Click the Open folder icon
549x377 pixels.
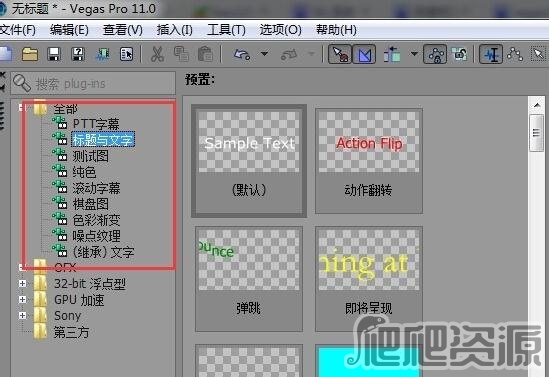[30, 54]
